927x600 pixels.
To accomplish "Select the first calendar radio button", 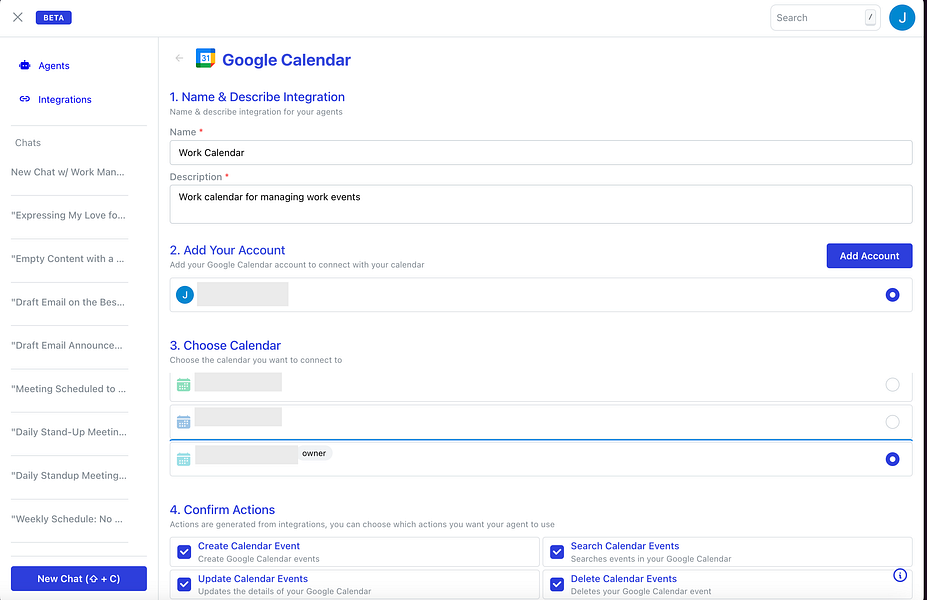I will point(892,385).
